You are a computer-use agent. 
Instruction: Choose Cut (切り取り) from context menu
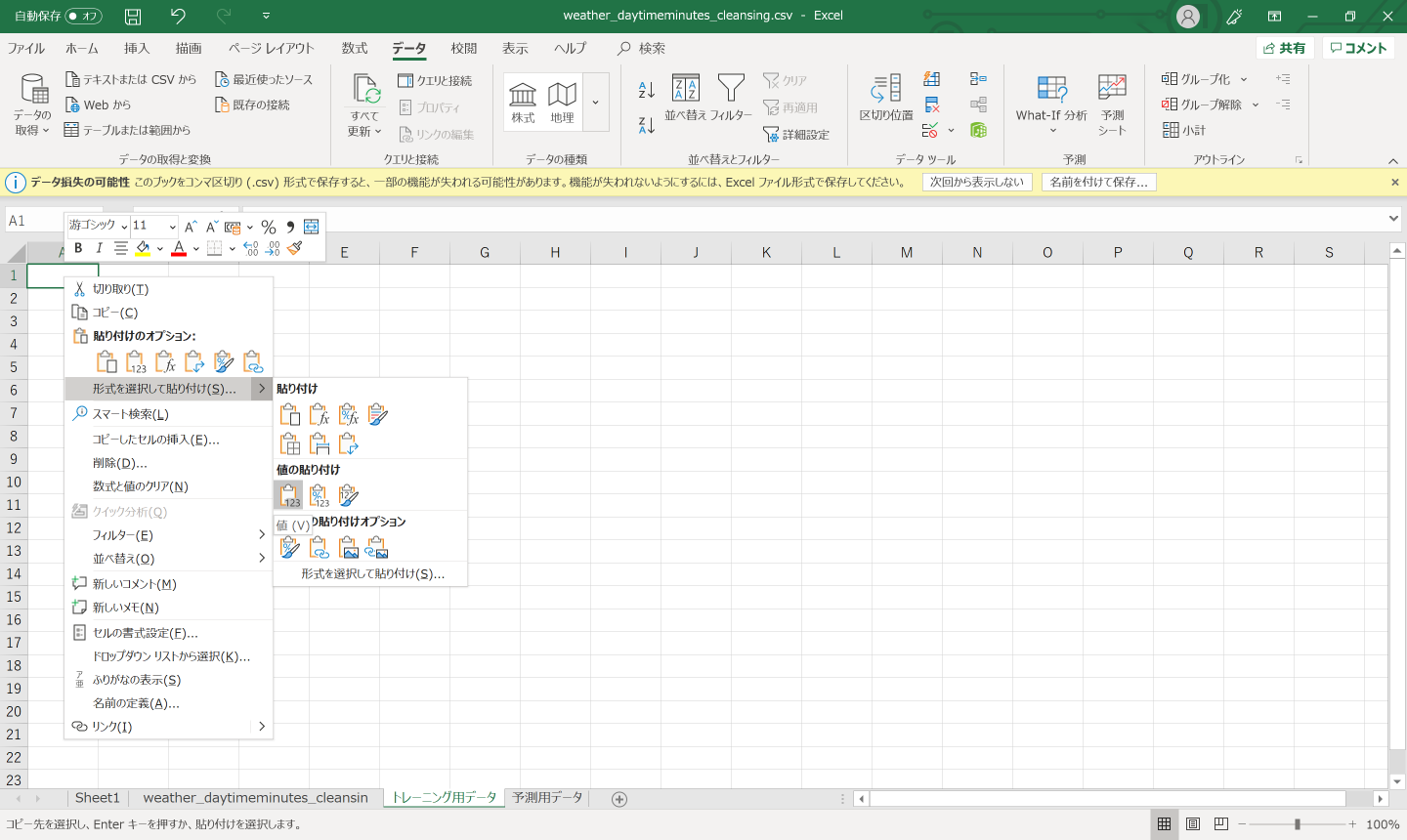point(168,289)
